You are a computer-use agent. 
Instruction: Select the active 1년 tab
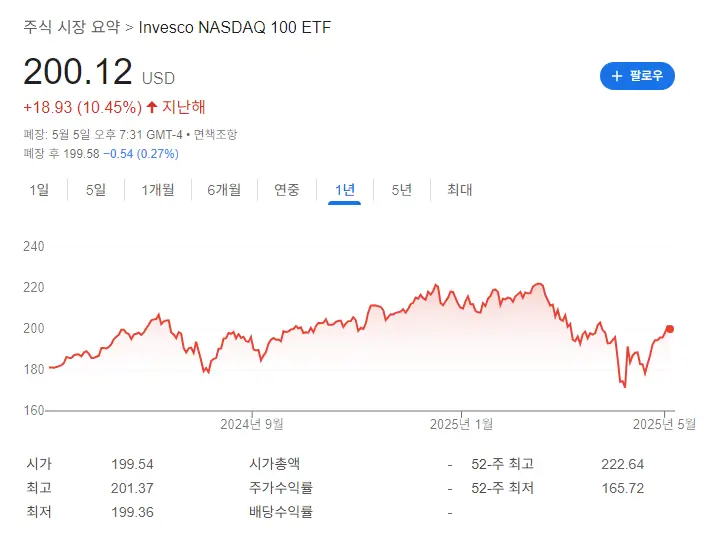coord(345,190)
